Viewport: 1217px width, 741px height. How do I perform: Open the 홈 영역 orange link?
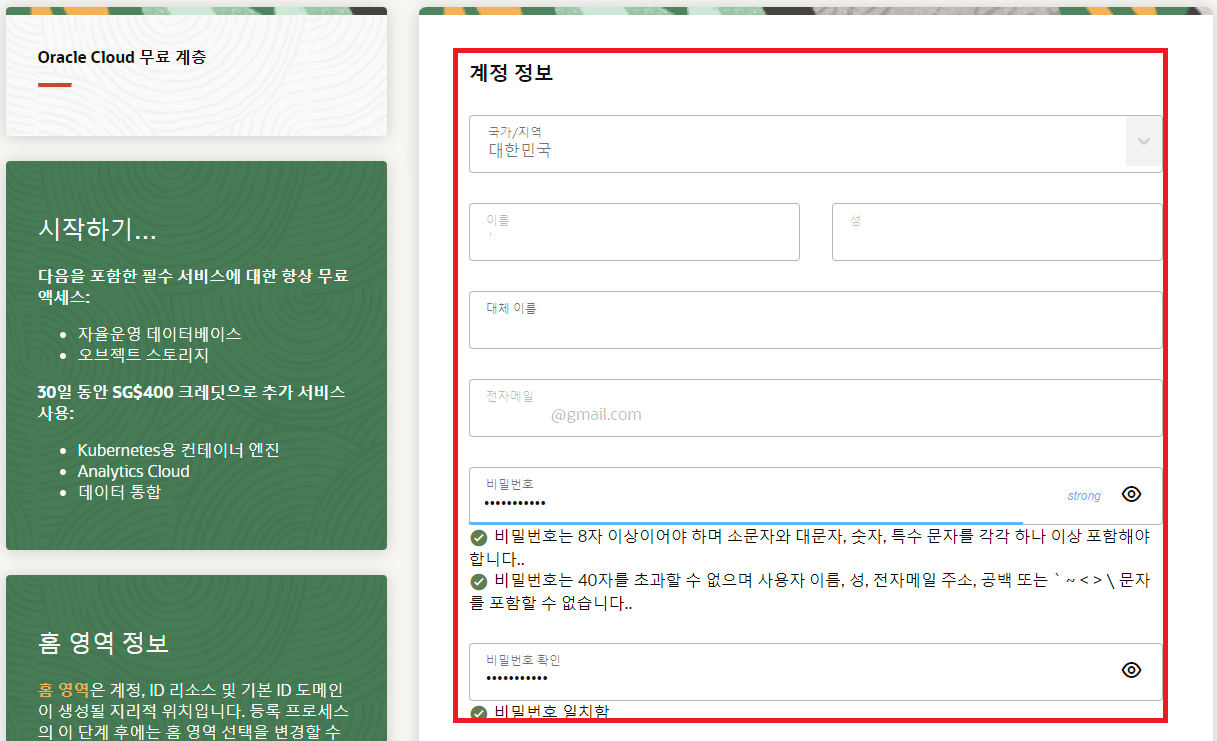[64, 689]
